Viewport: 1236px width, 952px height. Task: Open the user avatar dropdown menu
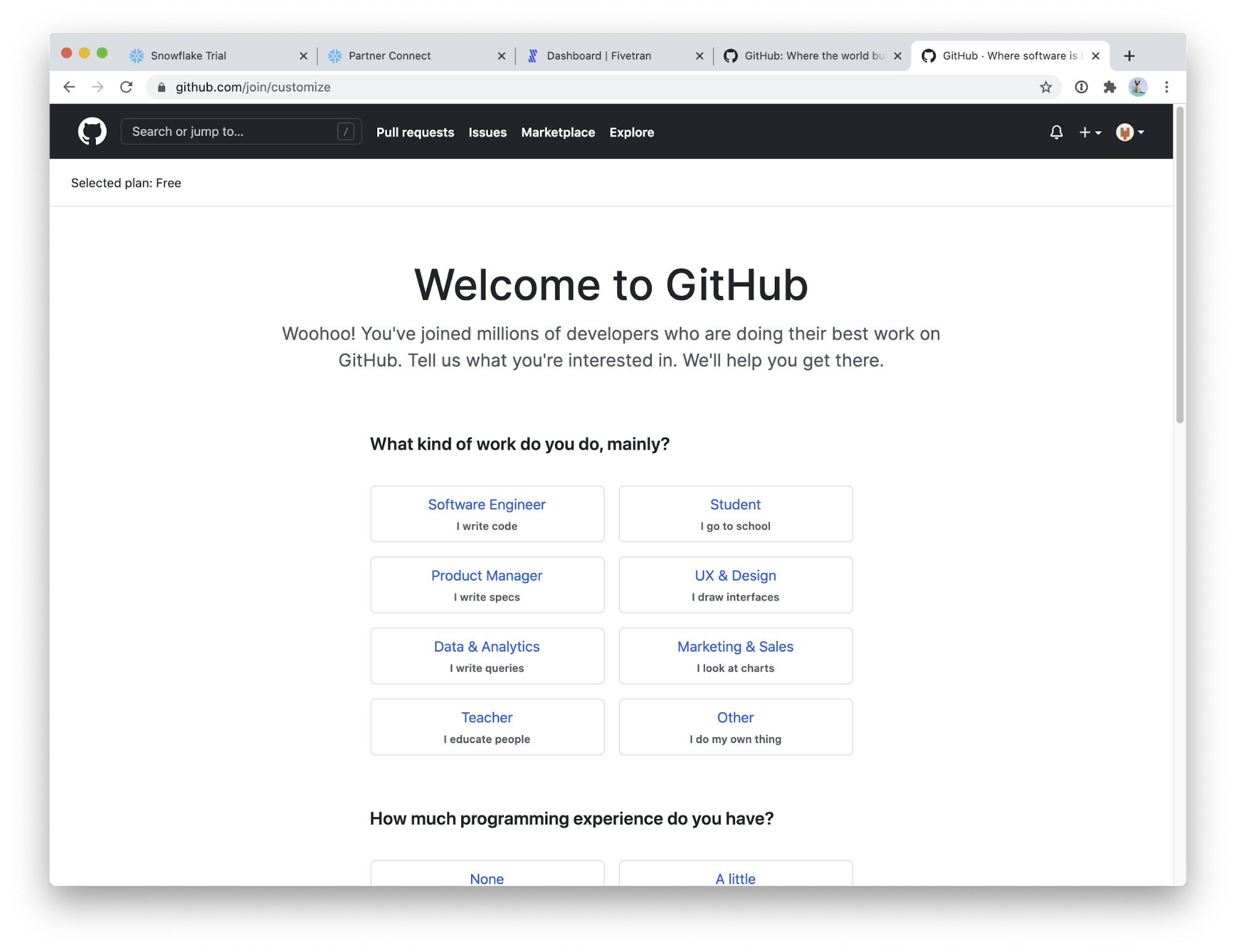click(1130, 132)
